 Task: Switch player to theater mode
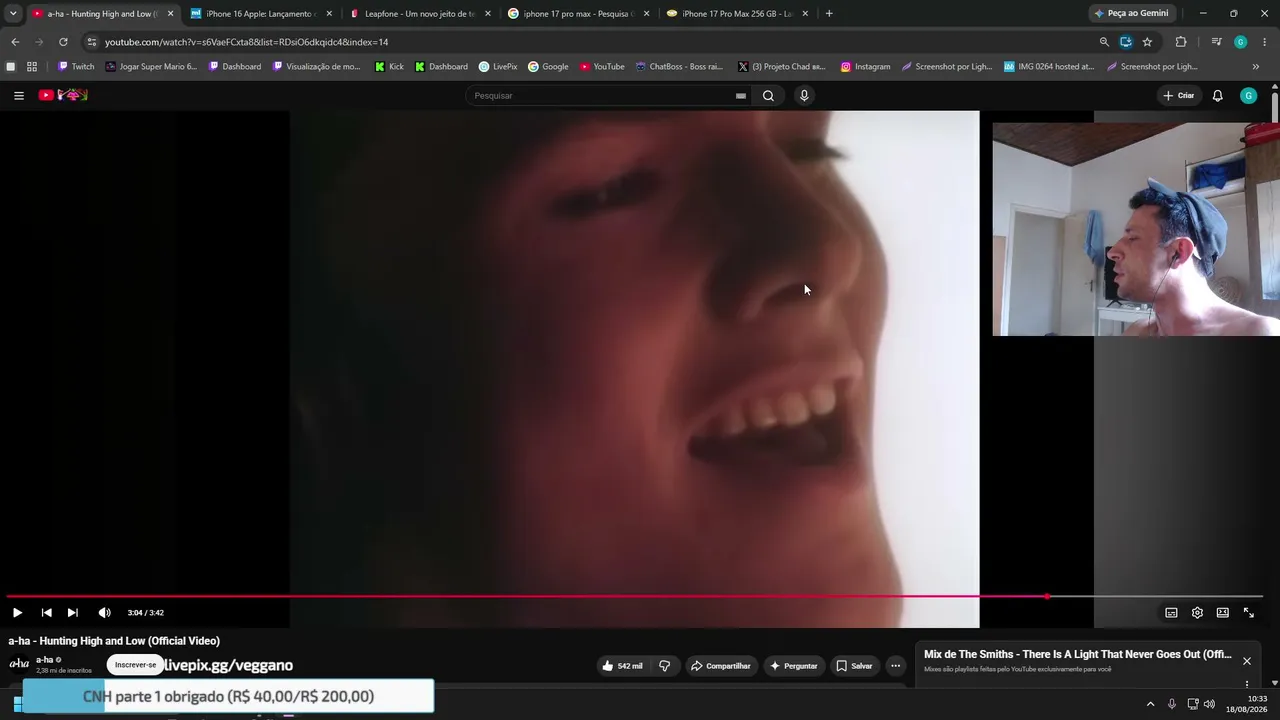point(1222,613)
